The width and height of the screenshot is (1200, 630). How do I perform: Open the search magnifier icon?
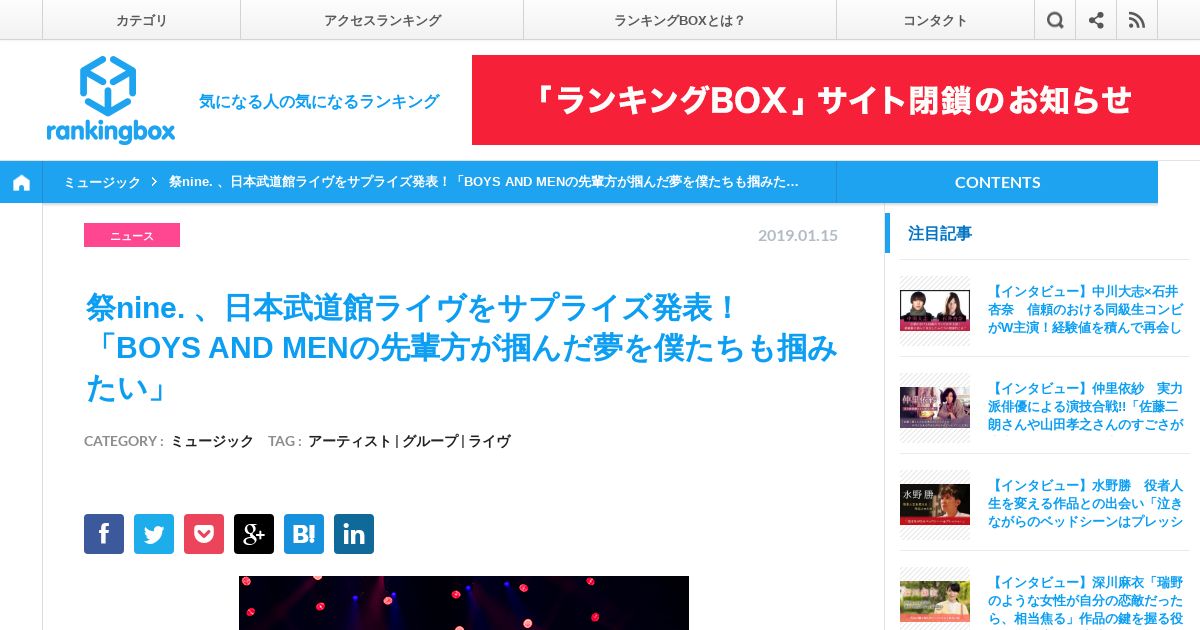(x=1055, y=20)
